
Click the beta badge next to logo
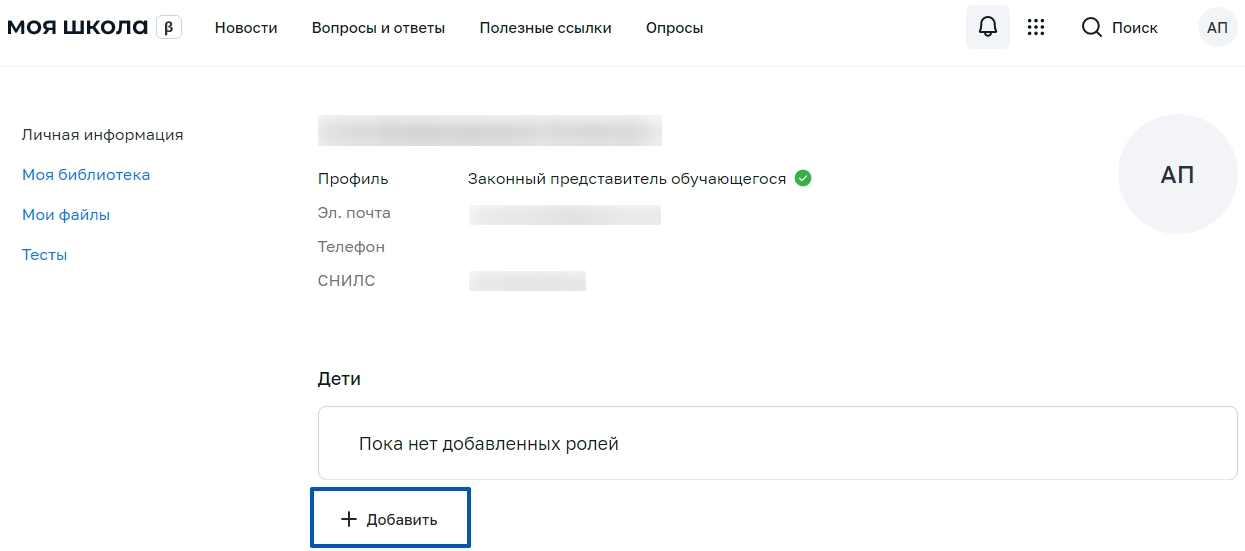(169, 27)
